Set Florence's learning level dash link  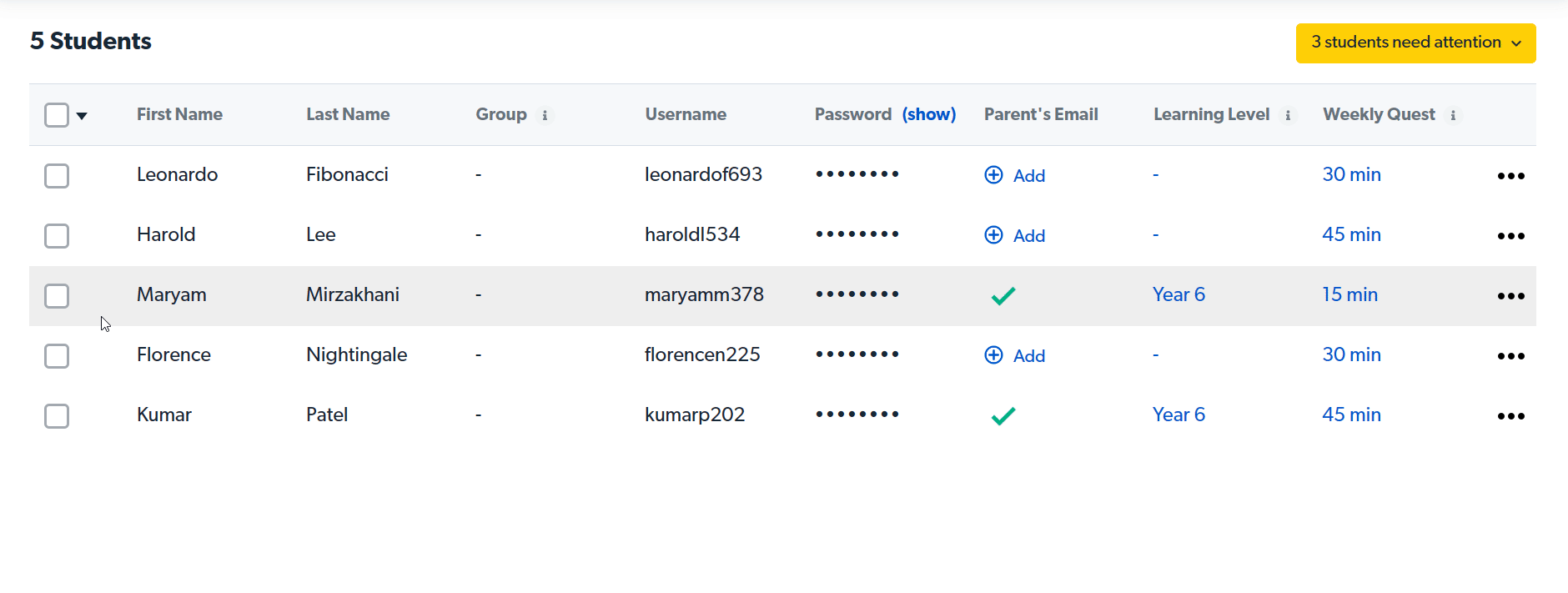(x=1155, y=355)
